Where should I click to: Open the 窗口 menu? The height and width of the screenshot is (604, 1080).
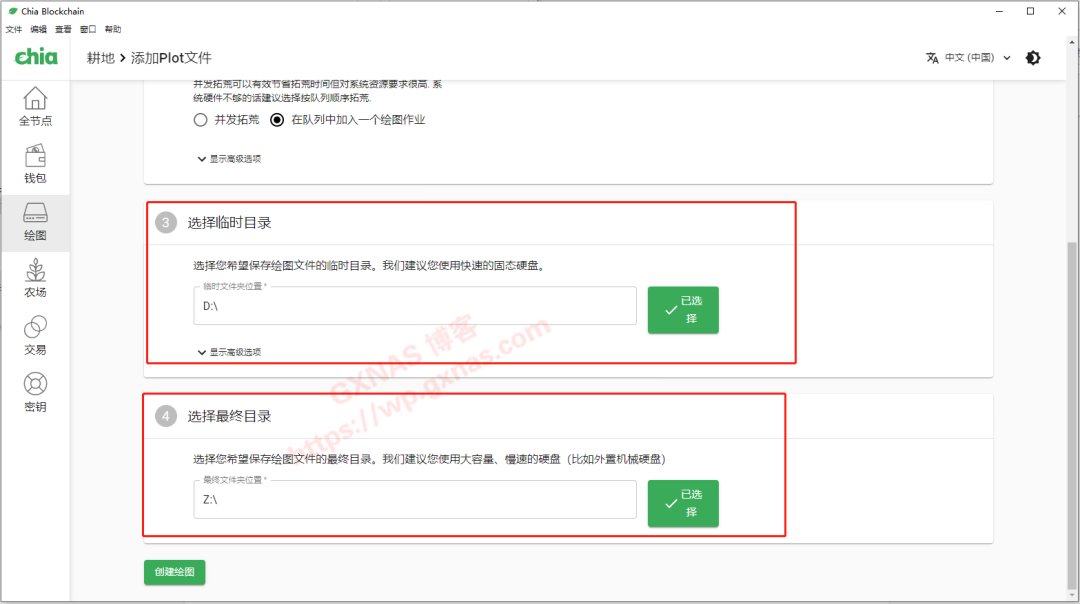pos(88,30)
